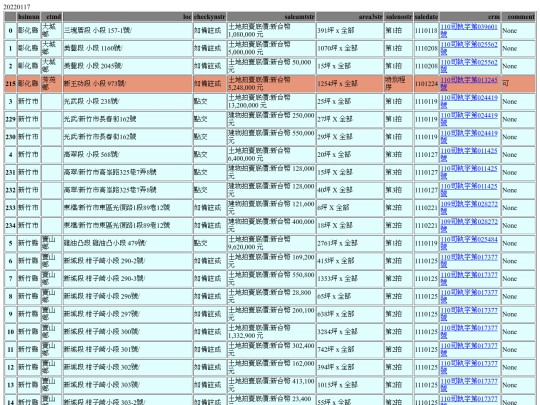Click the location cell ending 290-3號 in row 7

[127, 279]
